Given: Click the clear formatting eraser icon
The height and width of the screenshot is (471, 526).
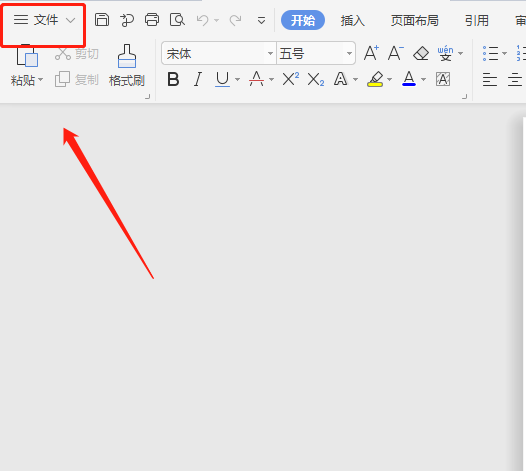Looking at the screenshot, I should click(421, 53).
